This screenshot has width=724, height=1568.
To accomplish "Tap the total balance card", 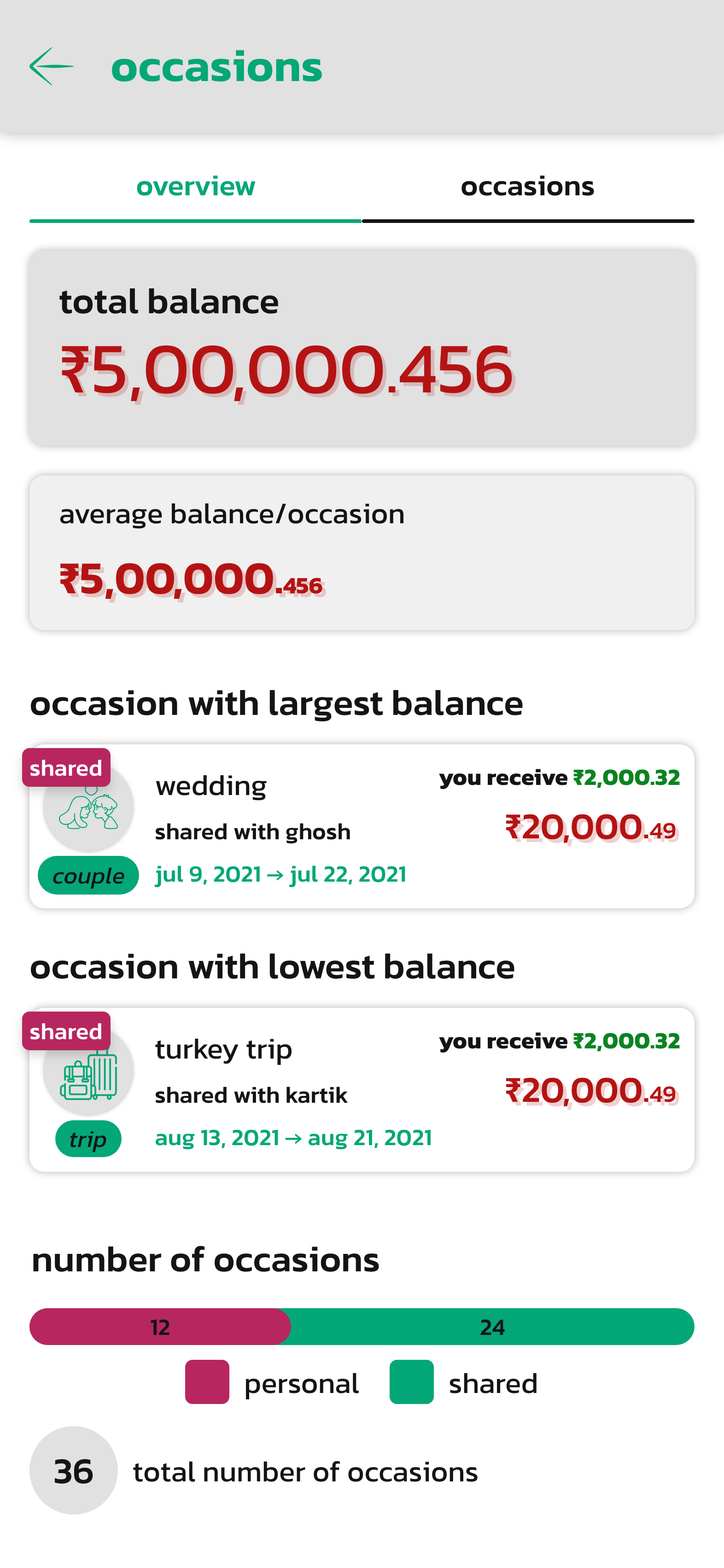I will [x=362, y=348].
